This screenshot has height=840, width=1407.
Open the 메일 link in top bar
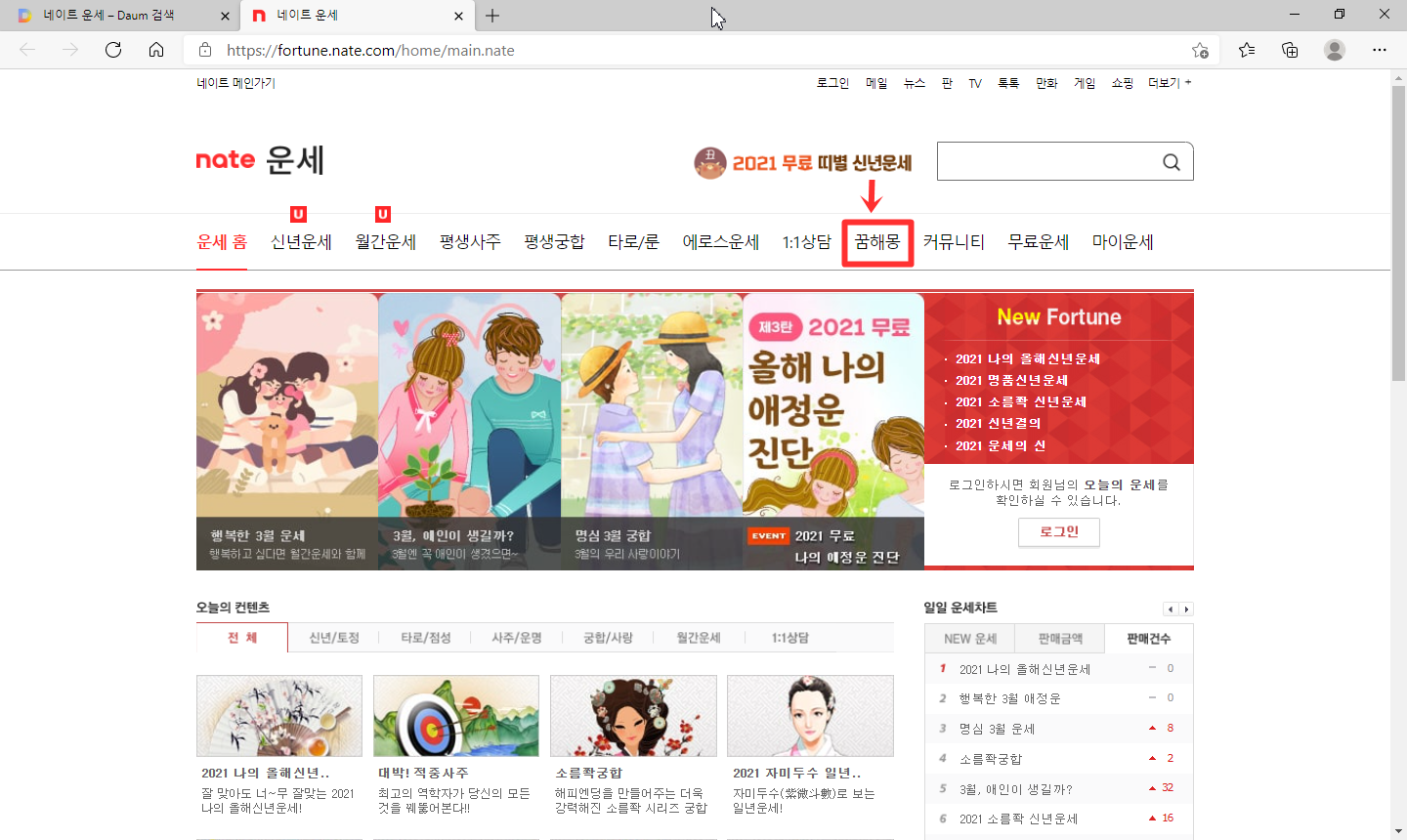[x=876, y=83]
